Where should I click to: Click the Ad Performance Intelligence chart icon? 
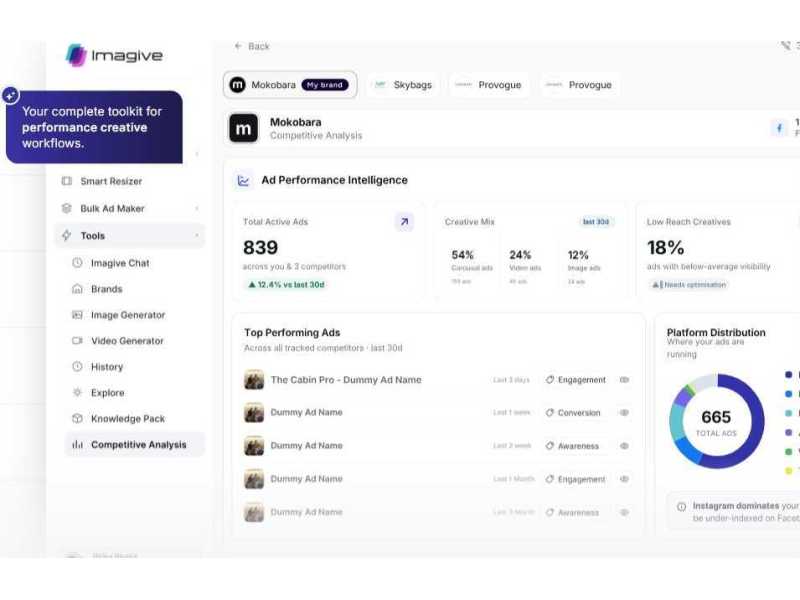[243, 180]
